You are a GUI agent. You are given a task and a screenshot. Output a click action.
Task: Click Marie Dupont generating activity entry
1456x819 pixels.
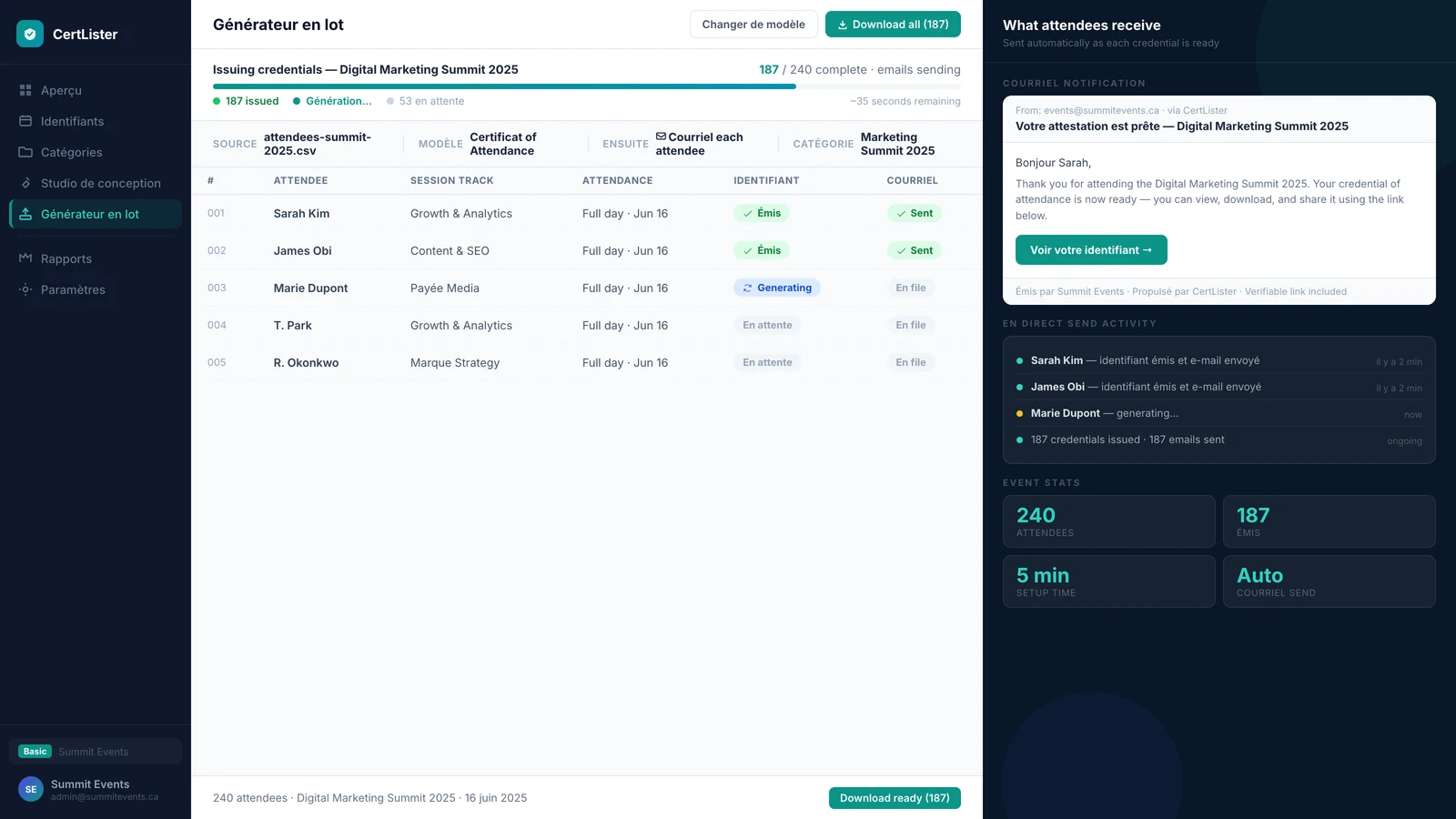click(x=1219, y=413)
